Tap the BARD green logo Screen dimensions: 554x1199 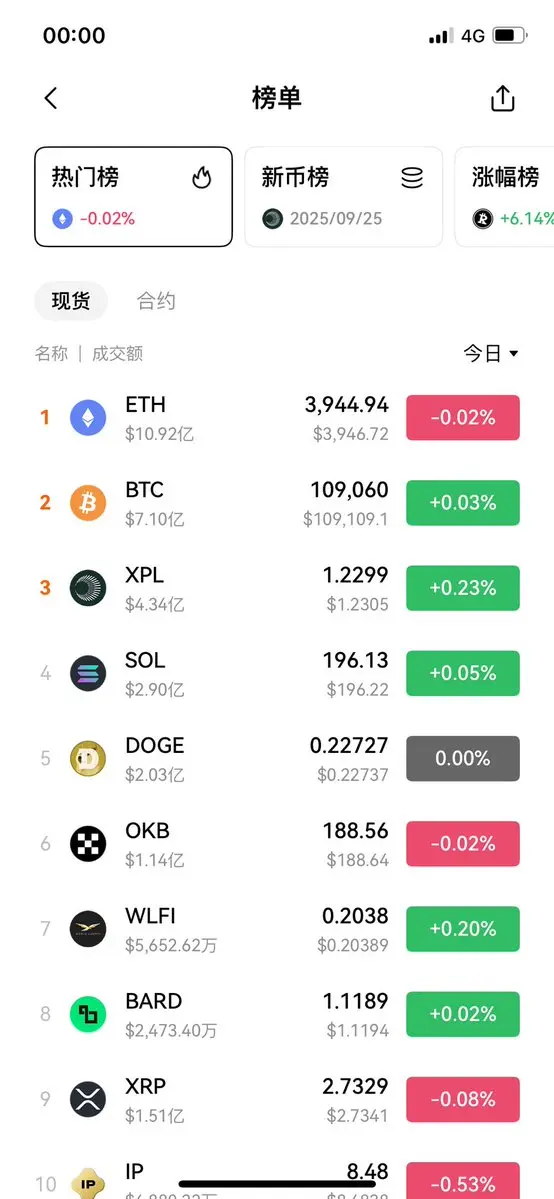tap(88, 1015)
